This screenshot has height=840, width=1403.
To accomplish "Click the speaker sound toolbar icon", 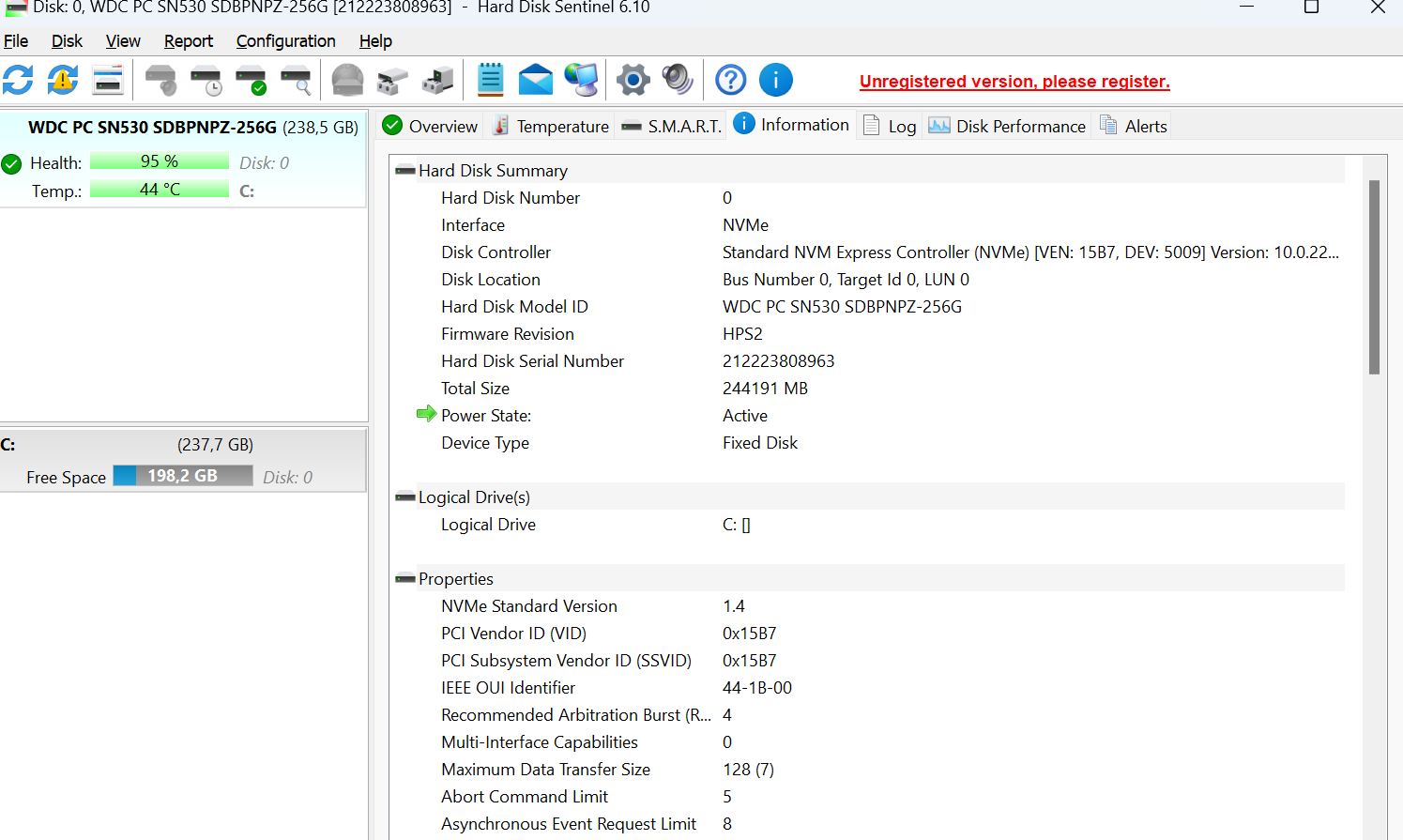I will [x=678, y=81].
